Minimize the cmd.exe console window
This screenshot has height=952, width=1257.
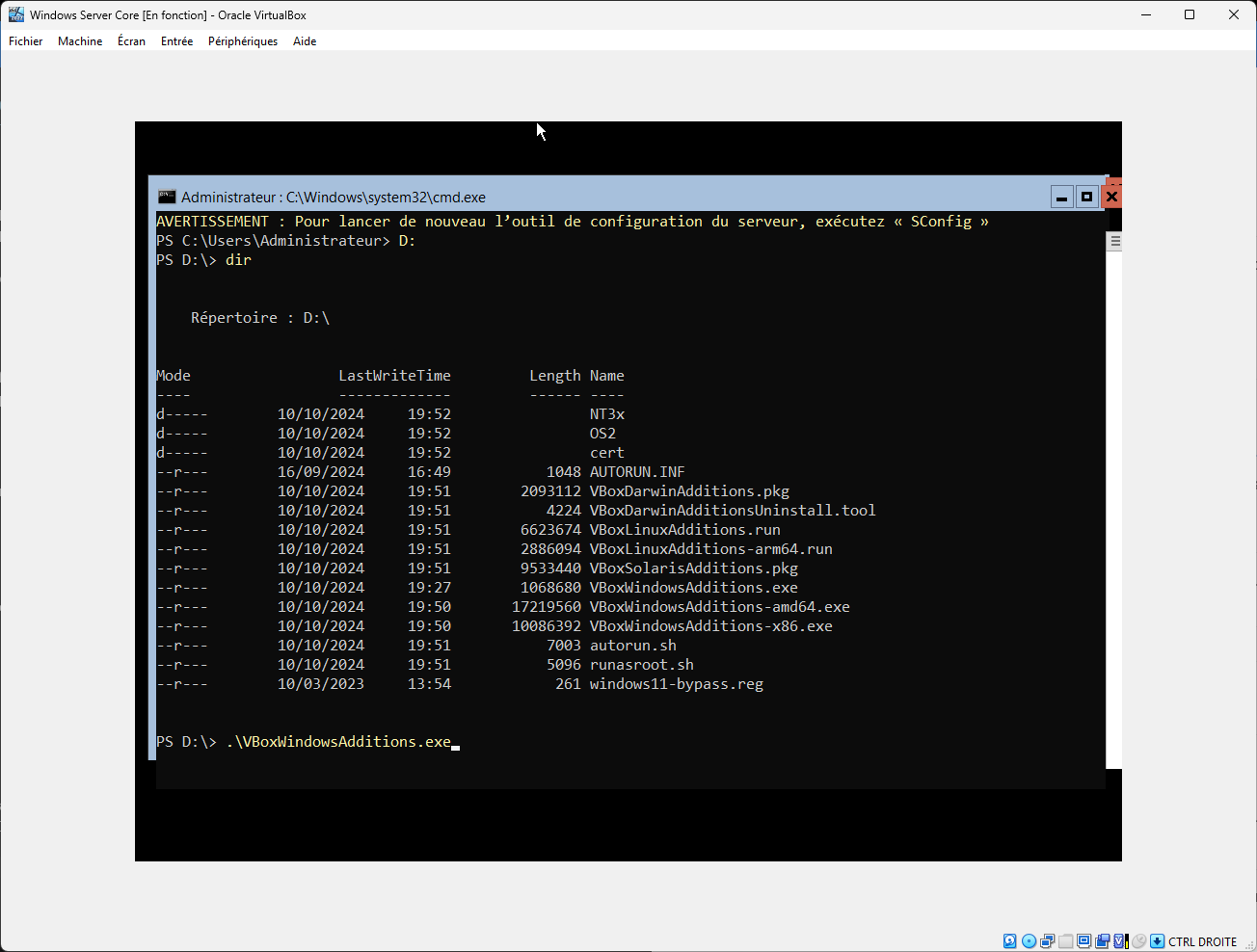pyautogui.click(x=1061, y=197)
